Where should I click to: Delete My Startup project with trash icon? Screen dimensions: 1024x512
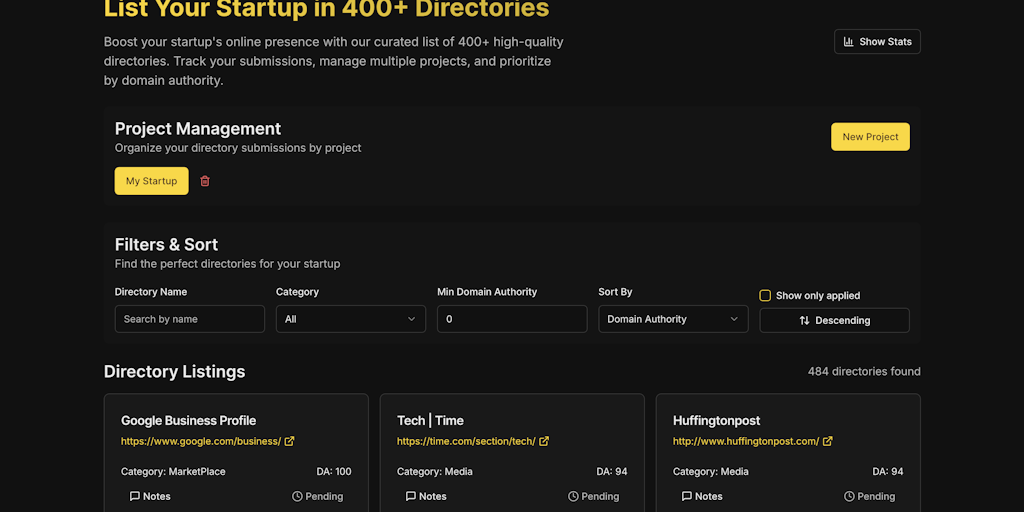205,181
